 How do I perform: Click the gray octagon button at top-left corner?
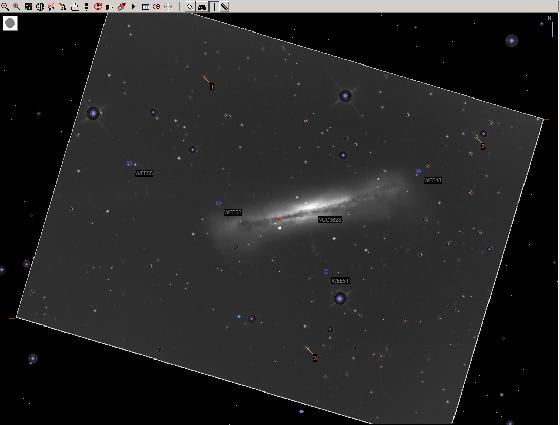tap(10, 24)
